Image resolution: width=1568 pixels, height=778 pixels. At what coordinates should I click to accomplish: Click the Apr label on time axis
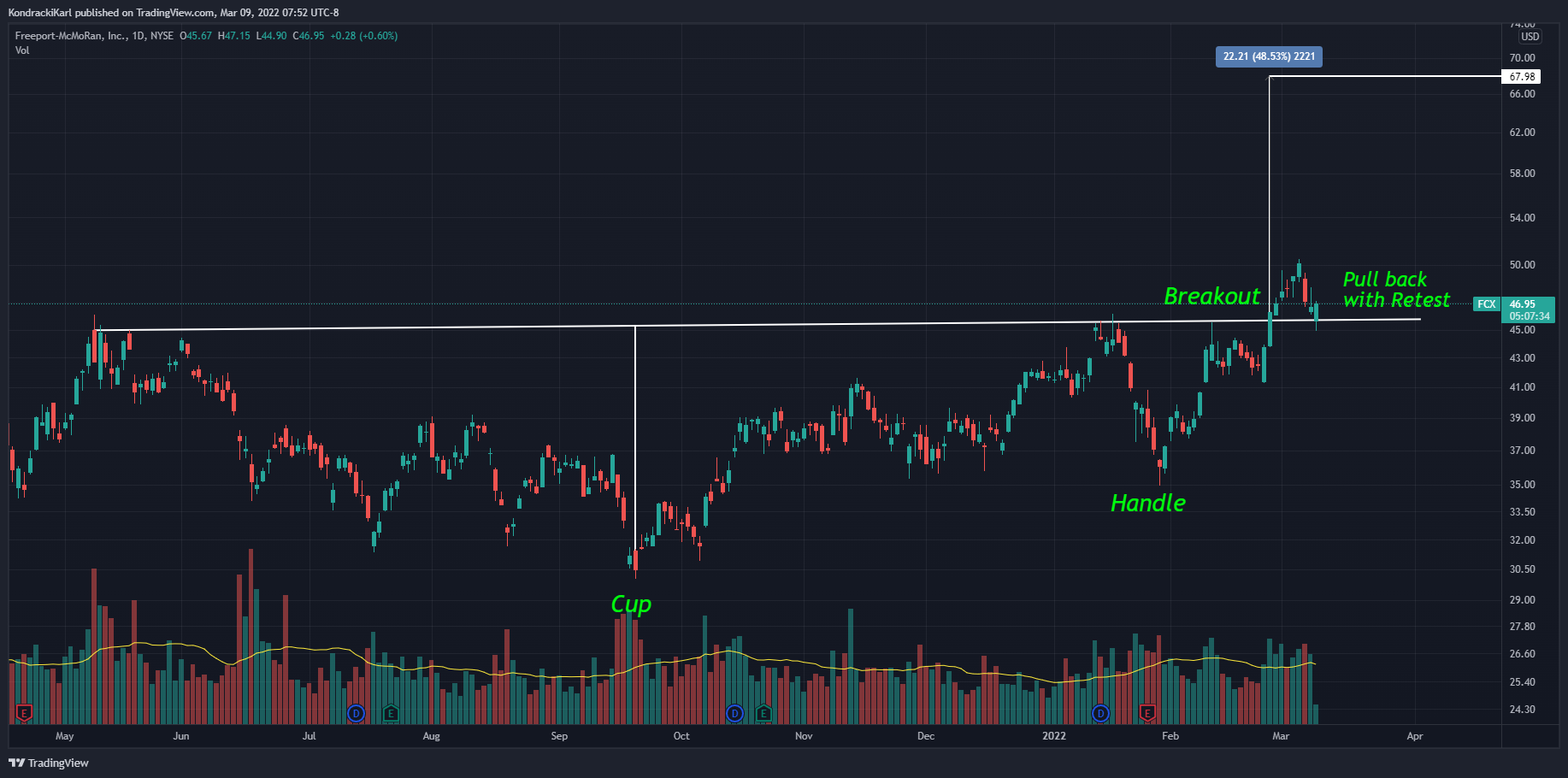pos(1415,736)
